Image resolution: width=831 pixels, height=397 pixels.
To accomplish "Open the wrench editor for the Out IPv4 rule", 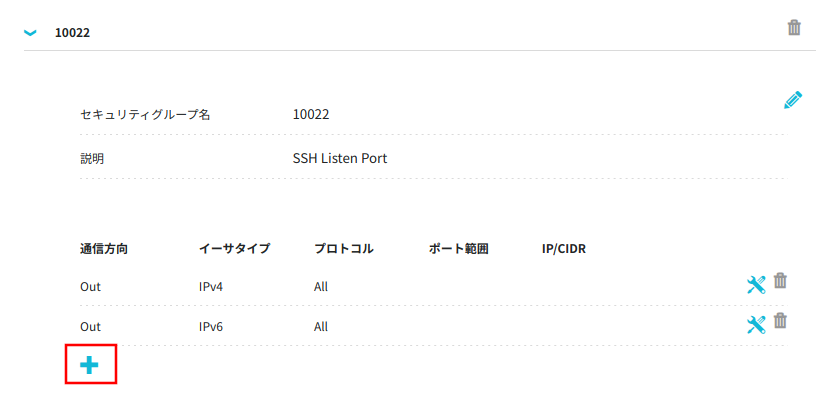I will pyautogui.click(x=756, y=285).
